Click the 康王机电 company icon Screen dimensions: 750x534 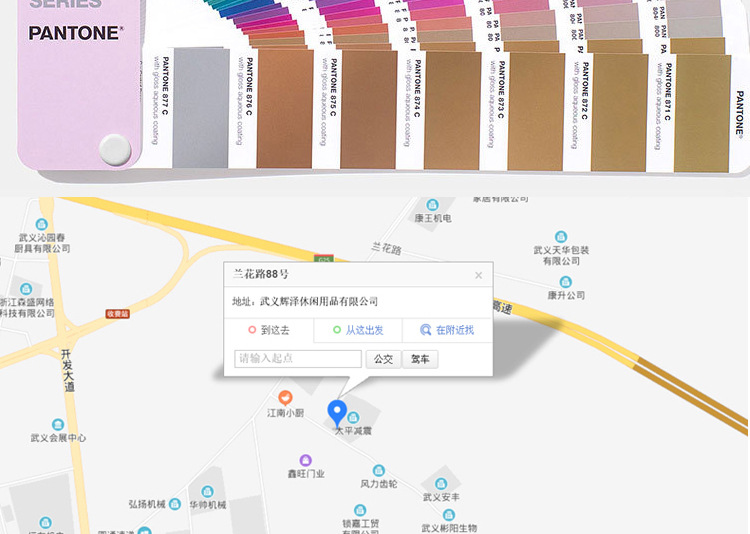click(x=432, y=205)
